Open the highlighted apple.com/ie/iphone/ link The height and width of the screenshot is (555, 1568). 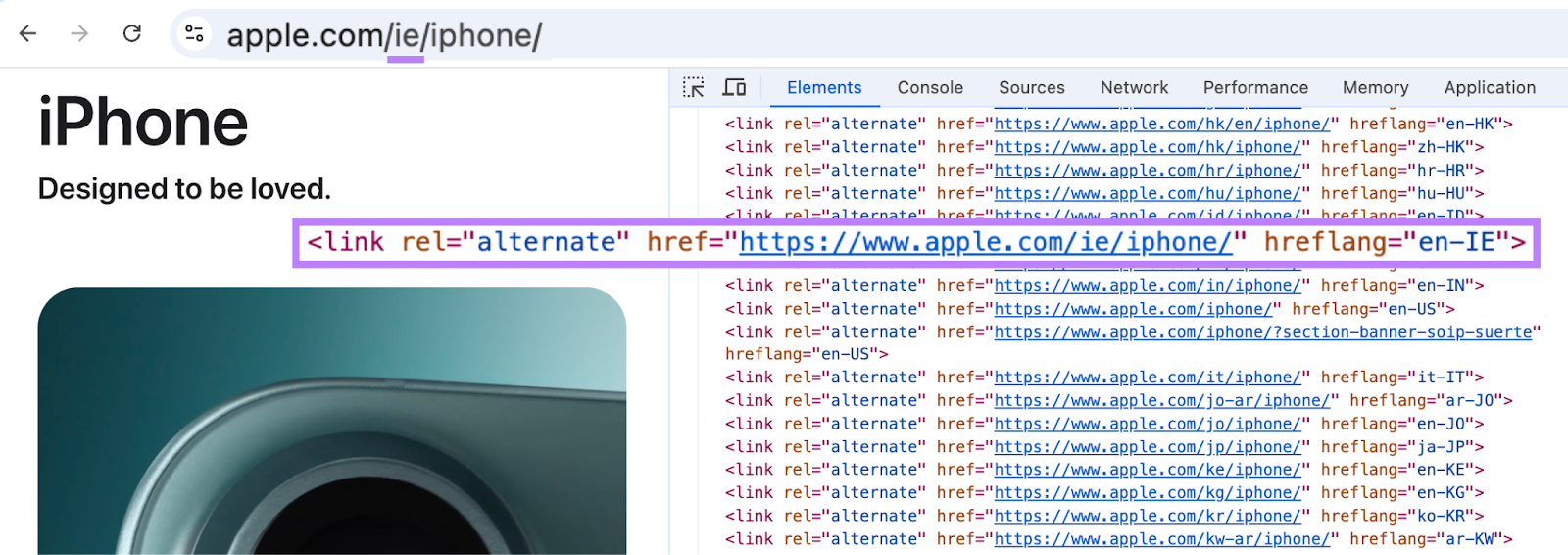coord(985,242)
